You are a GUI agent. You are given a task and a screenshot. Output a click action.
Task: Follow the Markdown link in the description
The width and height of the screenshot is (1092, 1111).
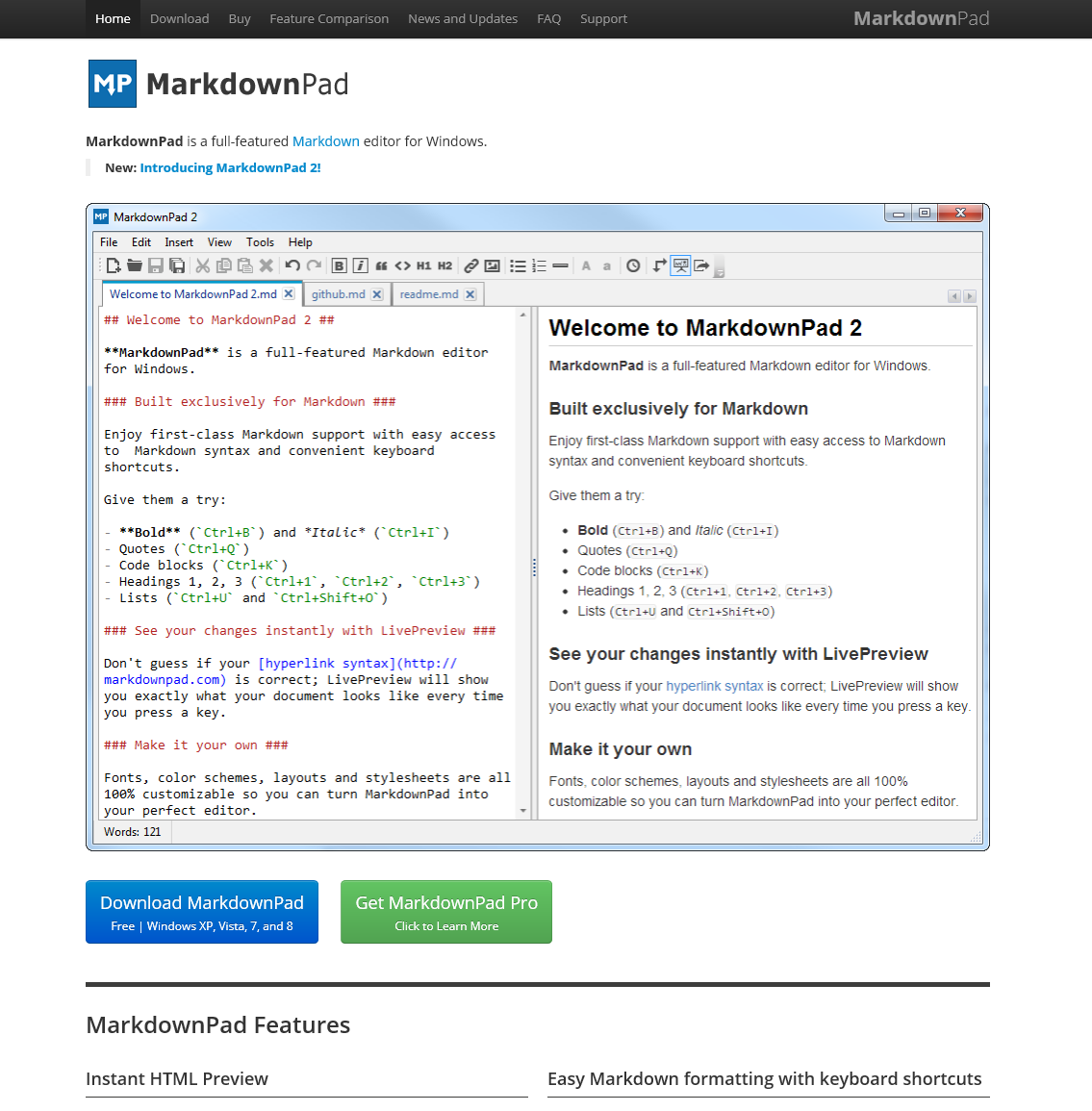point(326,141)
